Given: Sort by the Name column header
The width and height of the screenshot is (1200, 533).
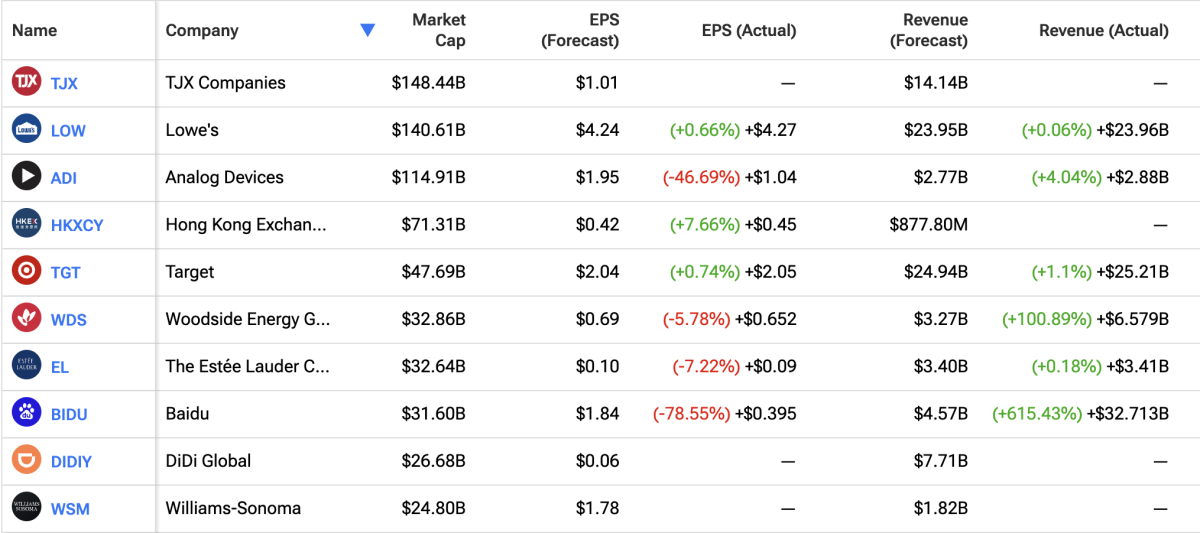Looking at the screenshot, I should pos(34,30).
